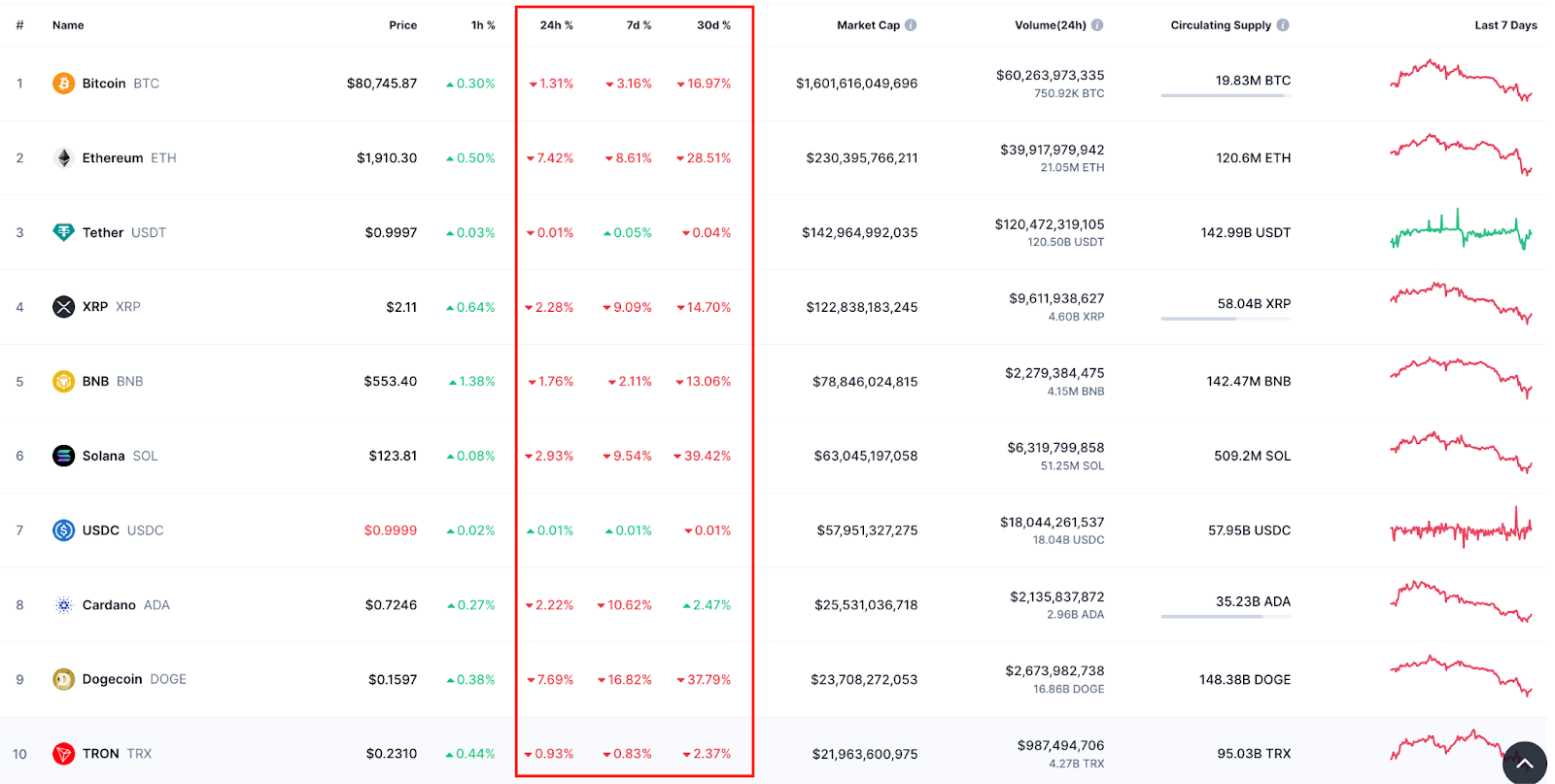Click the Solana logo icon
The height and width of the screenshot is (784, 1555).
coord(63,456)
